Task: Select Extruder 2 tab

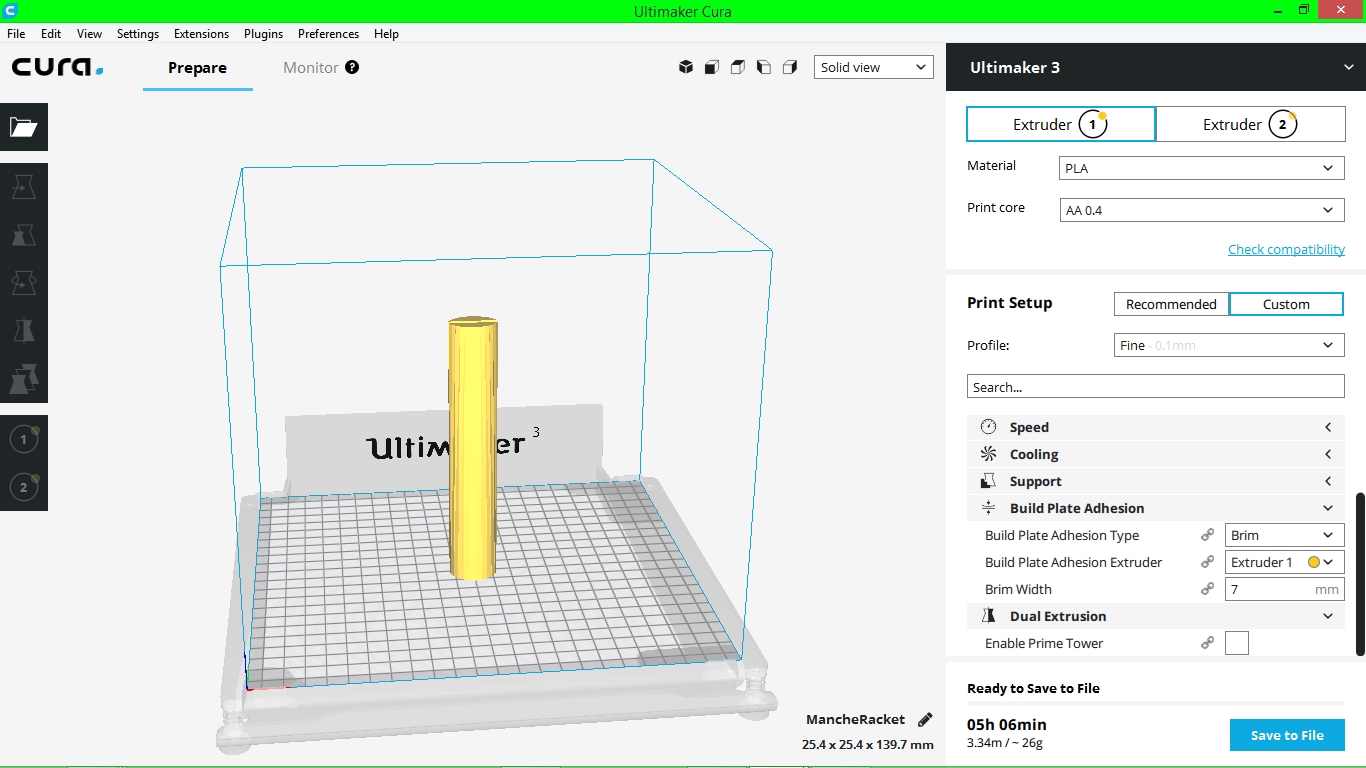Action: pos(1250,124)
